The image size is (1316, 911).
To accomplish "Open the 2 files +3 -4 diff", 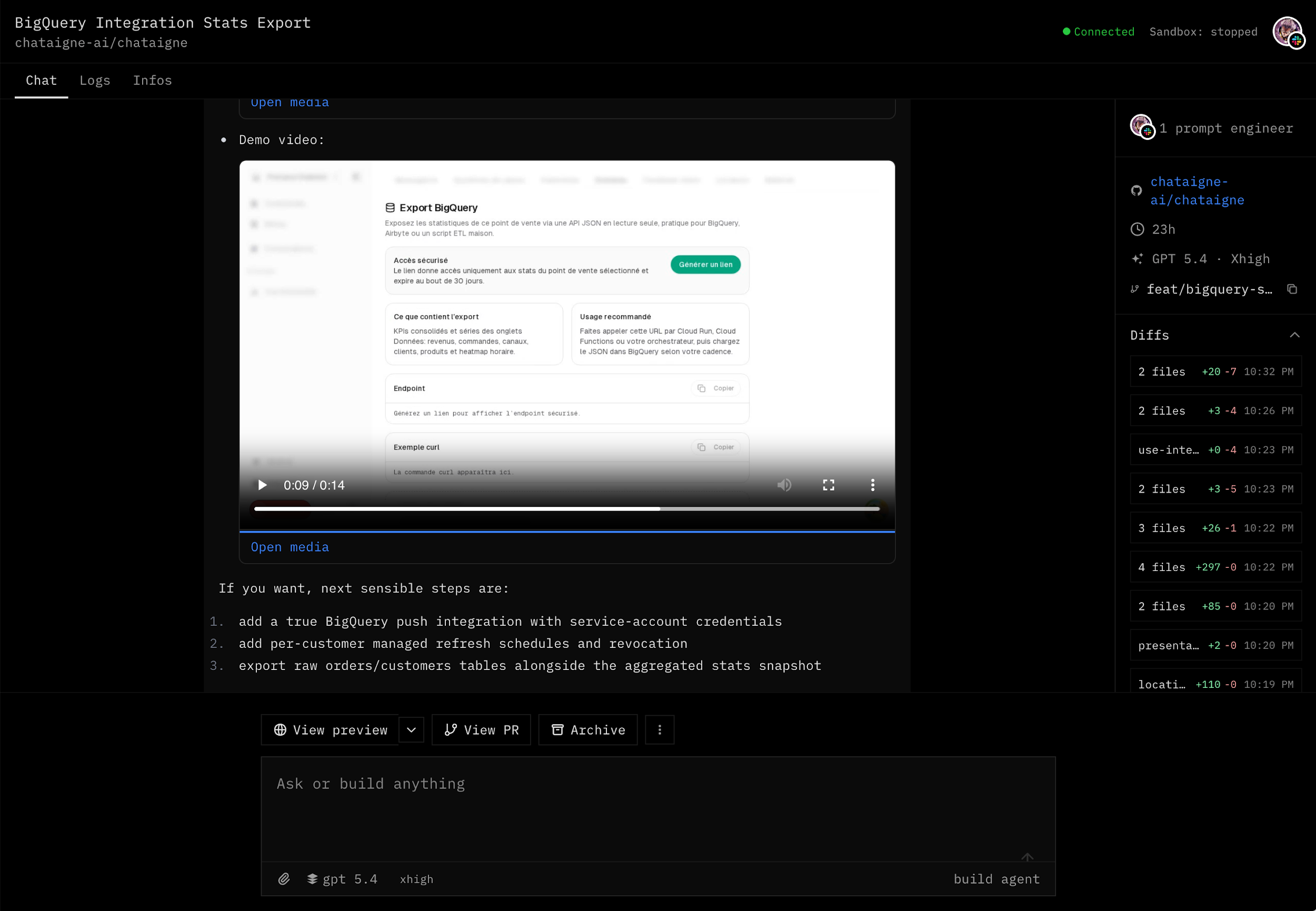I will click(x=1215, y=411).
